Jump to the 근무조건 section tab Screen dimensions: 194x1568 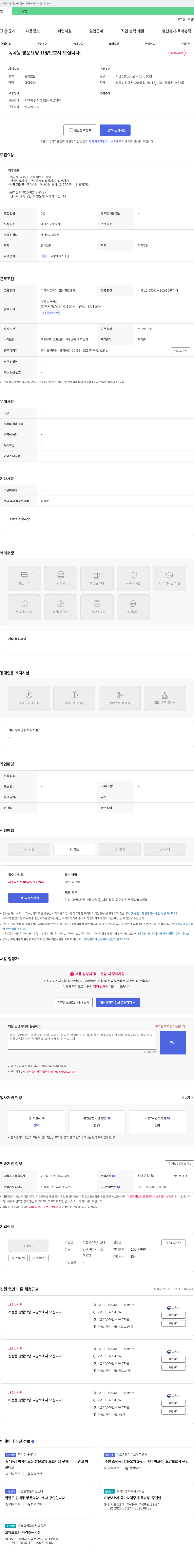point(41,44)
